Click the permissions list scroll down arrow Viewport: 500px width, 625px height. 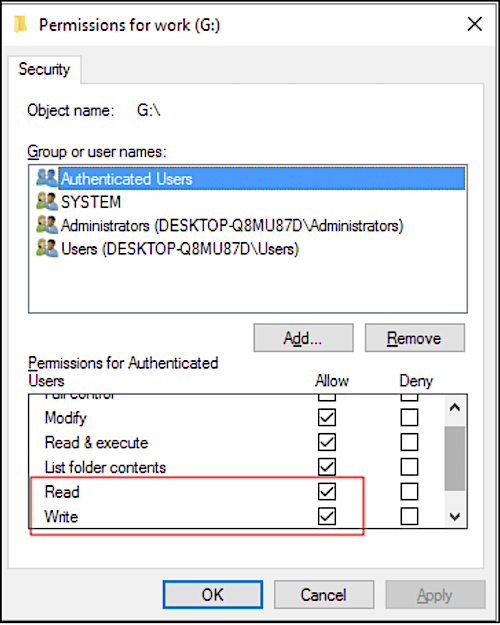[x=455, y=517]
